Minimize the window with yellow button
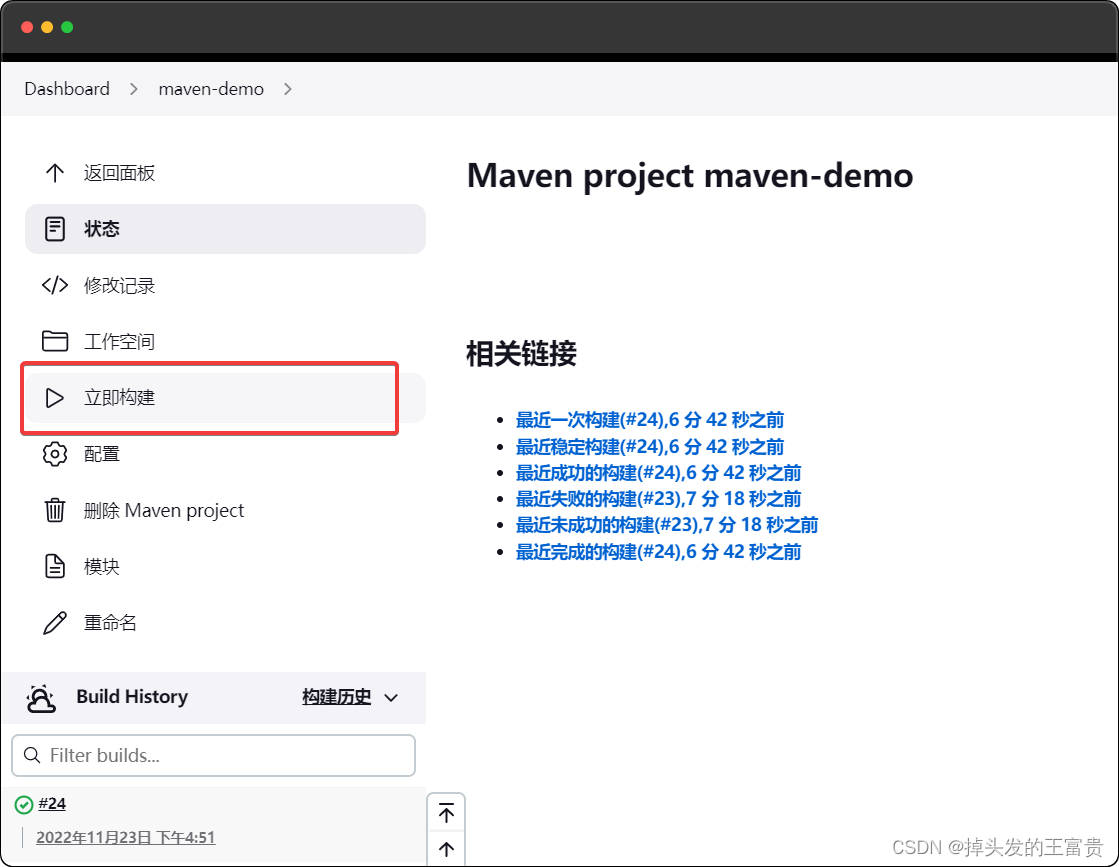 [x=47, y=27]
